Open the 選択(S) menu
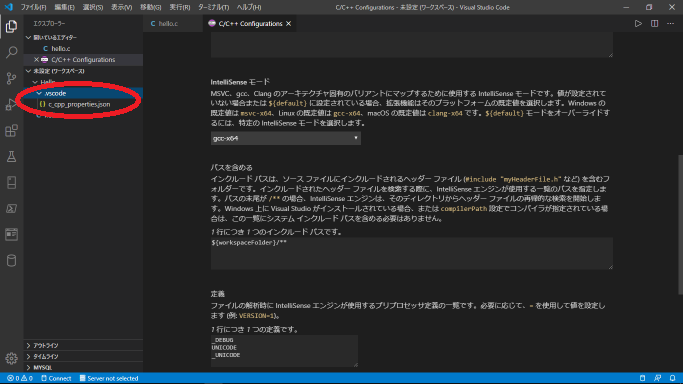683x384 pixels. 93,7
